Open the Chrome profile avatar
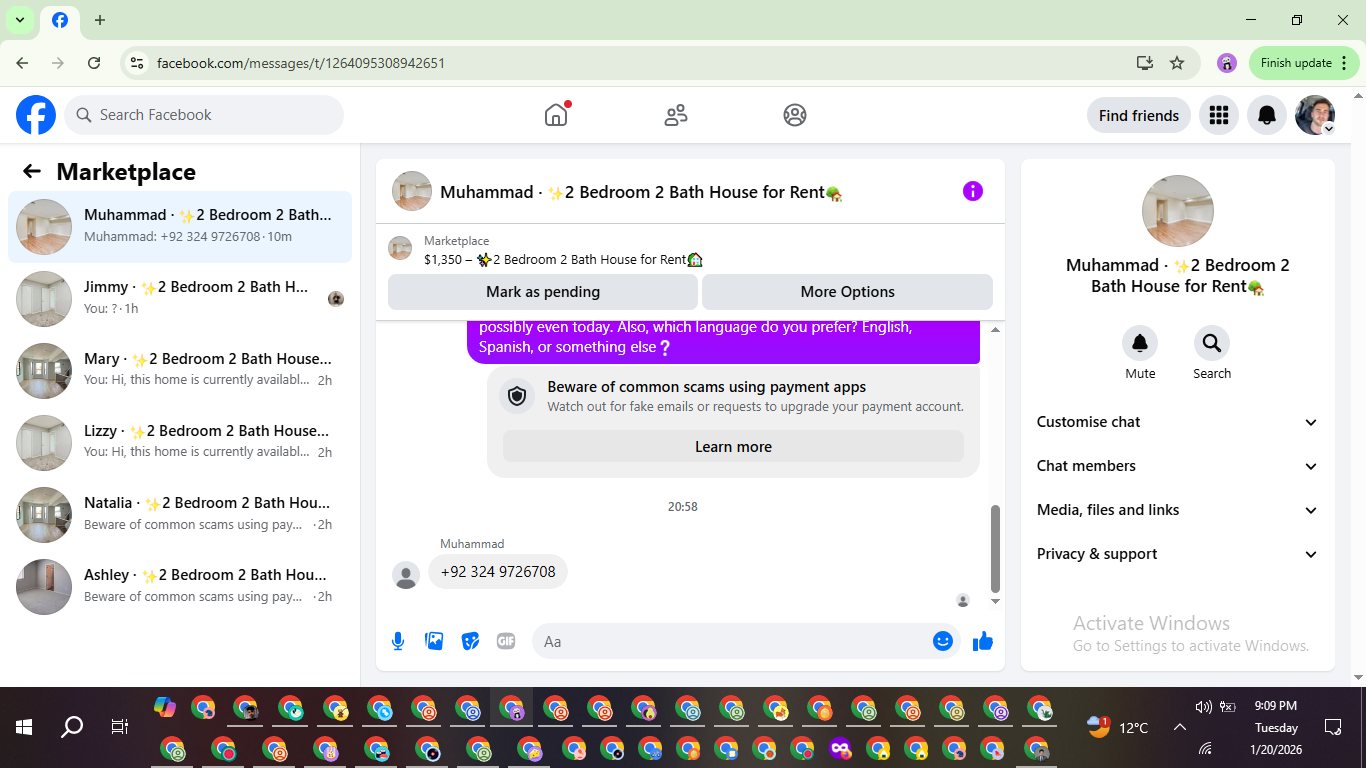 pyautogui.click(x=1227, y=63)
